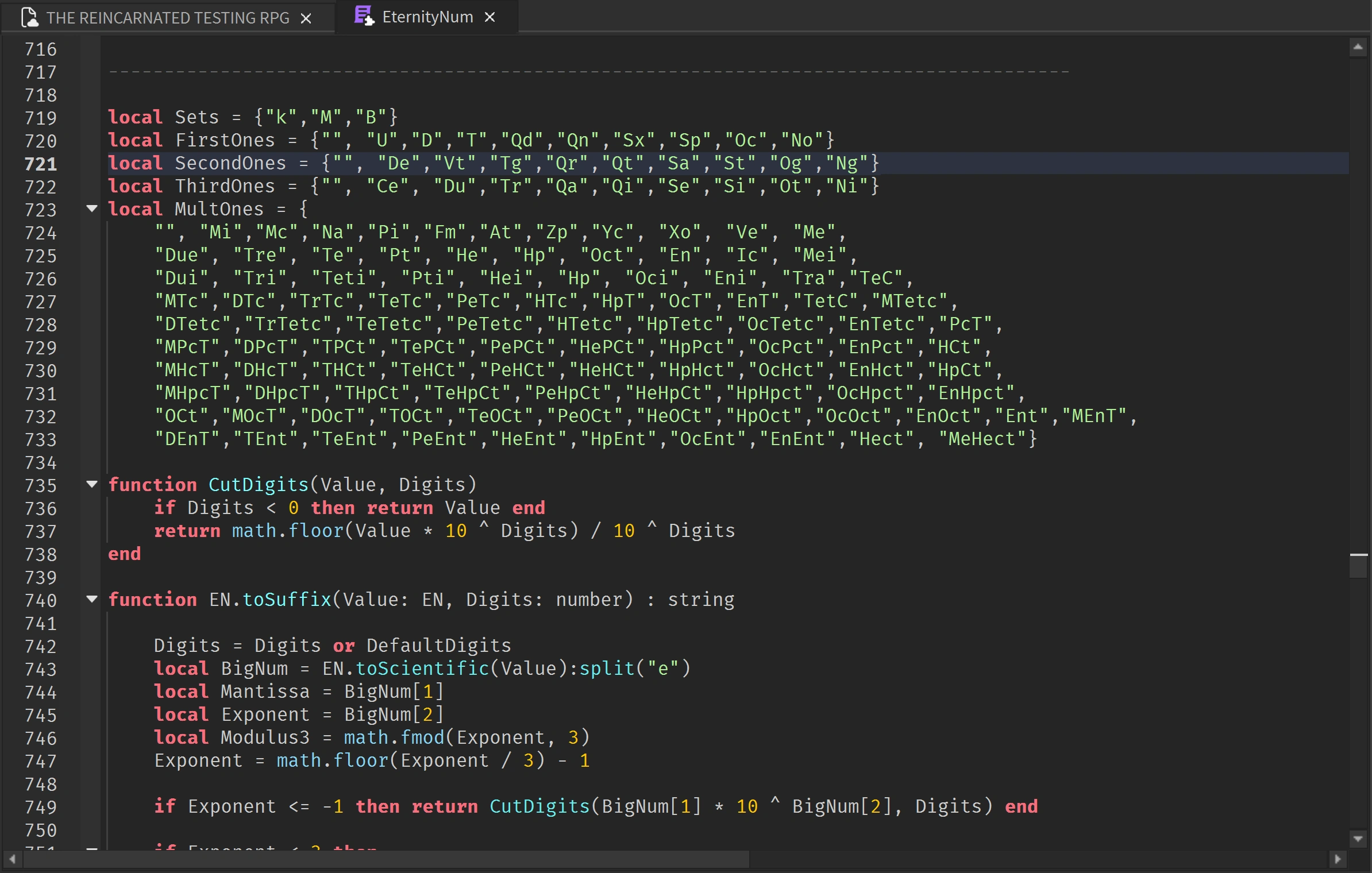
Task: Collapse the MultOnes table fold arrow
Action: click(x=92, y=209)
